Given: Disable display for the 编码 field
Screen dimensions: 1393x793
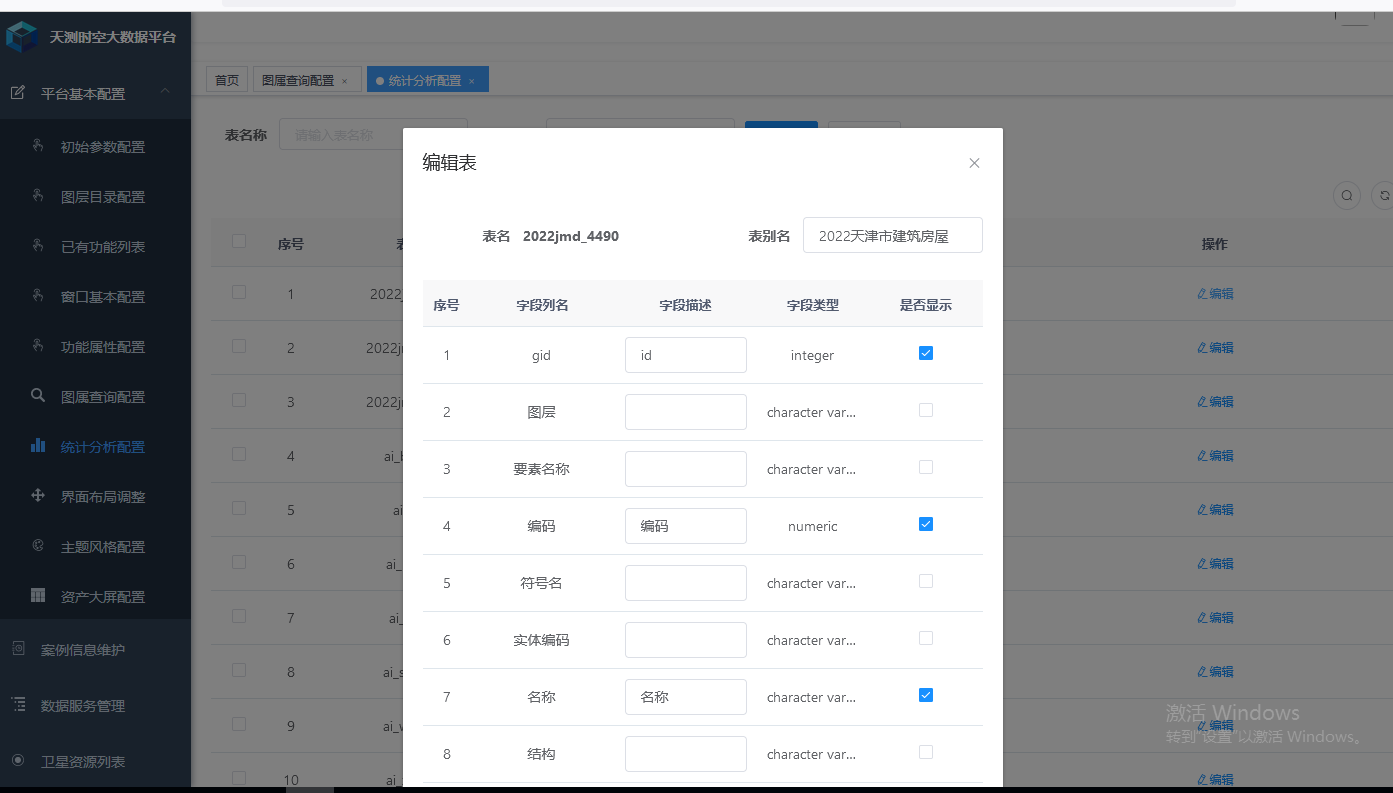Looking at the screenshot, I should point(925,523).
